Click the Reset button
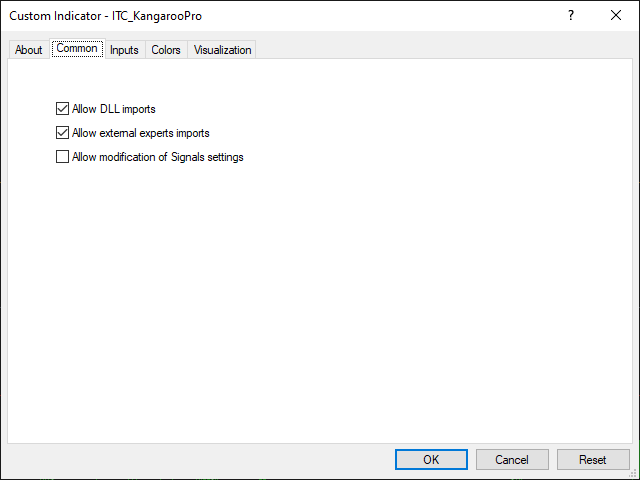Screen dimensions: 640x480 coord(592,460)
